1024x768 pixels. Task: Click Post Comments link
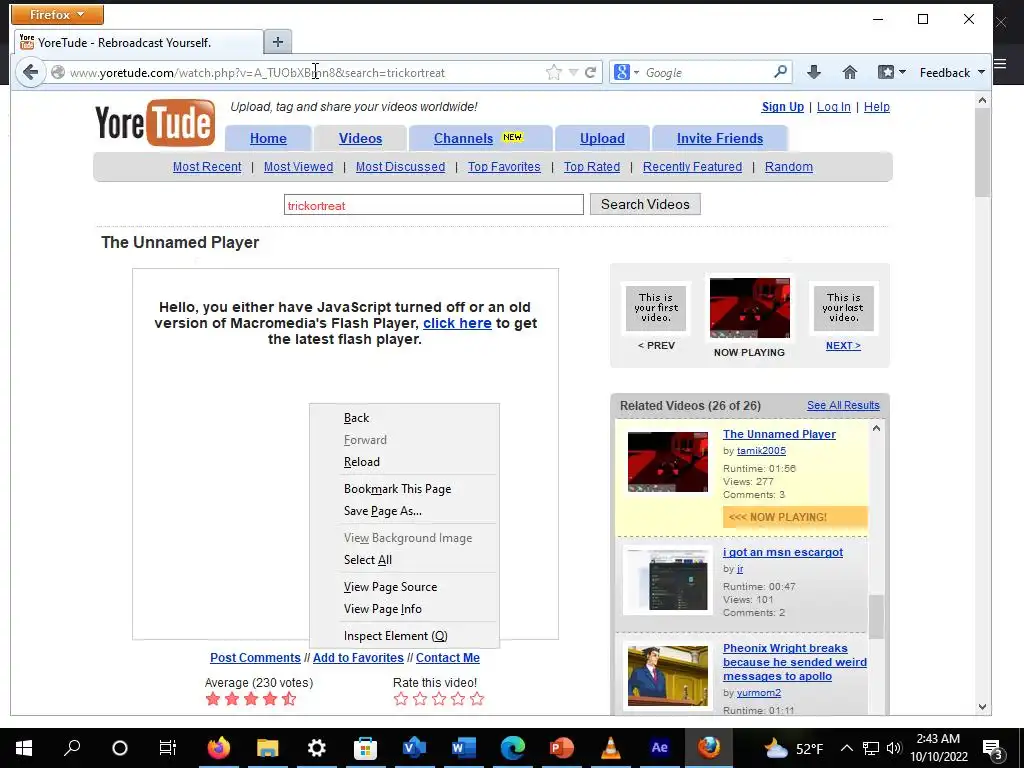(x=255, y=658)
